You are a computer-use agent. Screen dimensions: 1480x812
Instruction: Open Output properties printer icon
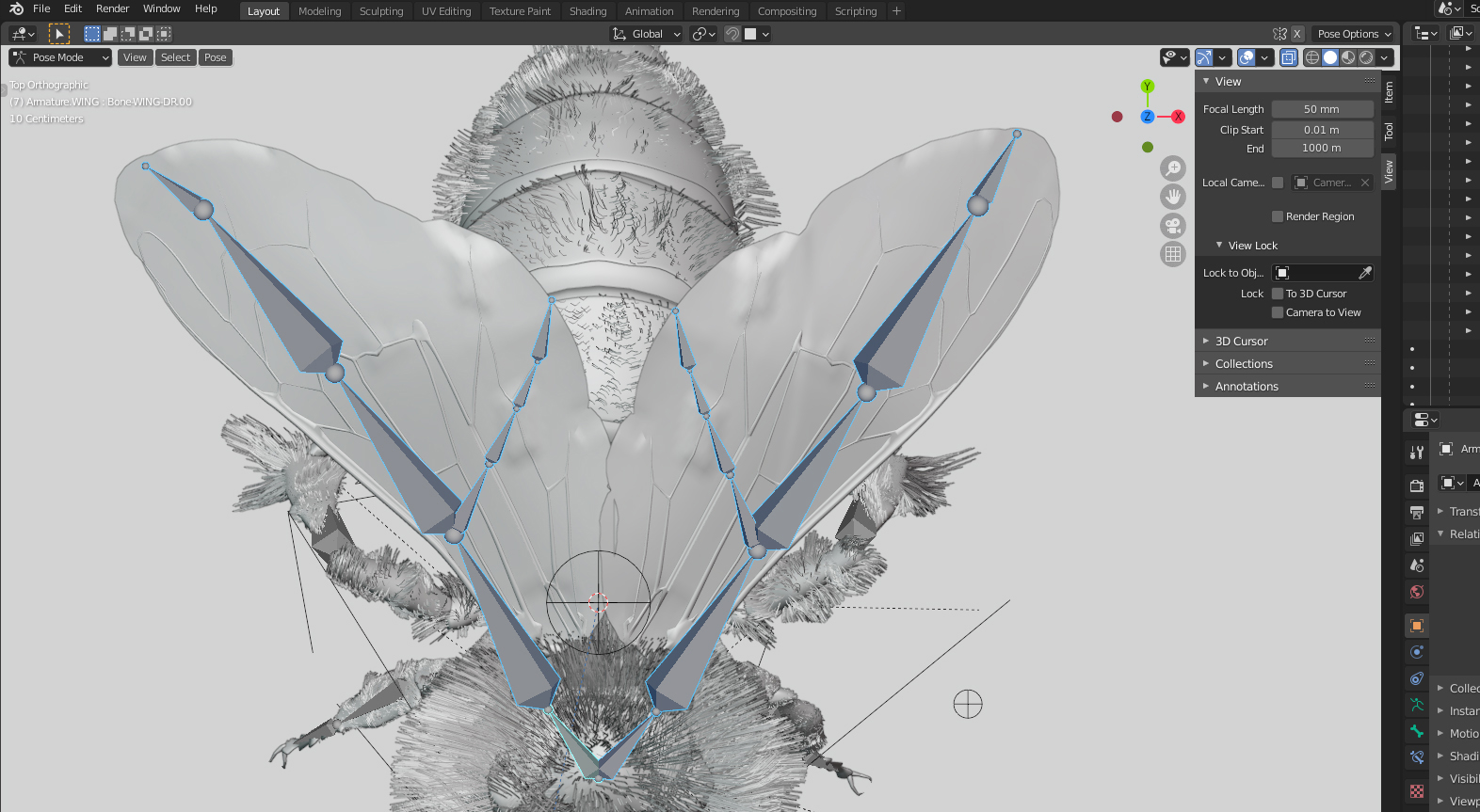[1417, 512]
